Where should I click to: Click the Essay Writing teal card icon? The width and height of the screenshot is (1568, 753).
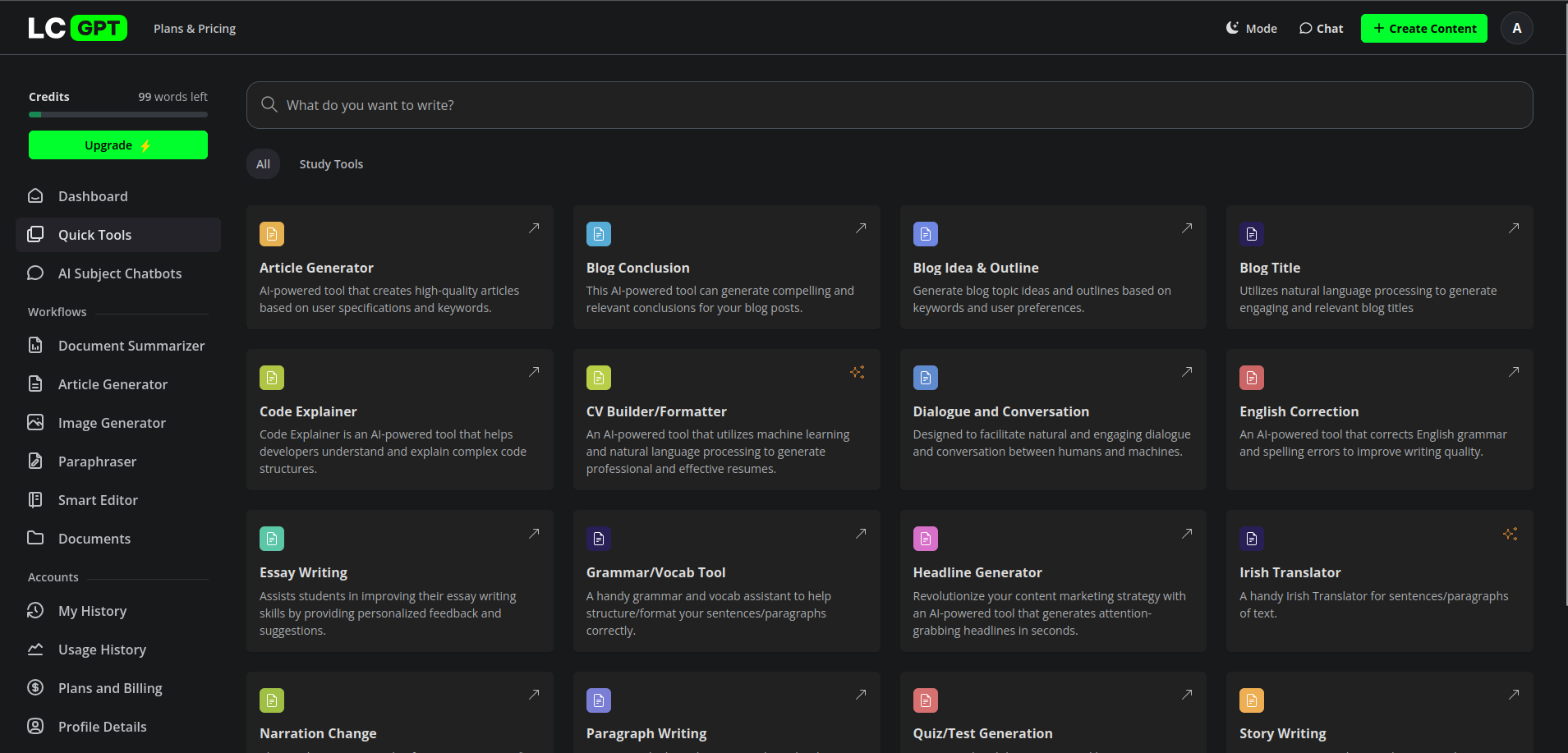pos(272,539)
